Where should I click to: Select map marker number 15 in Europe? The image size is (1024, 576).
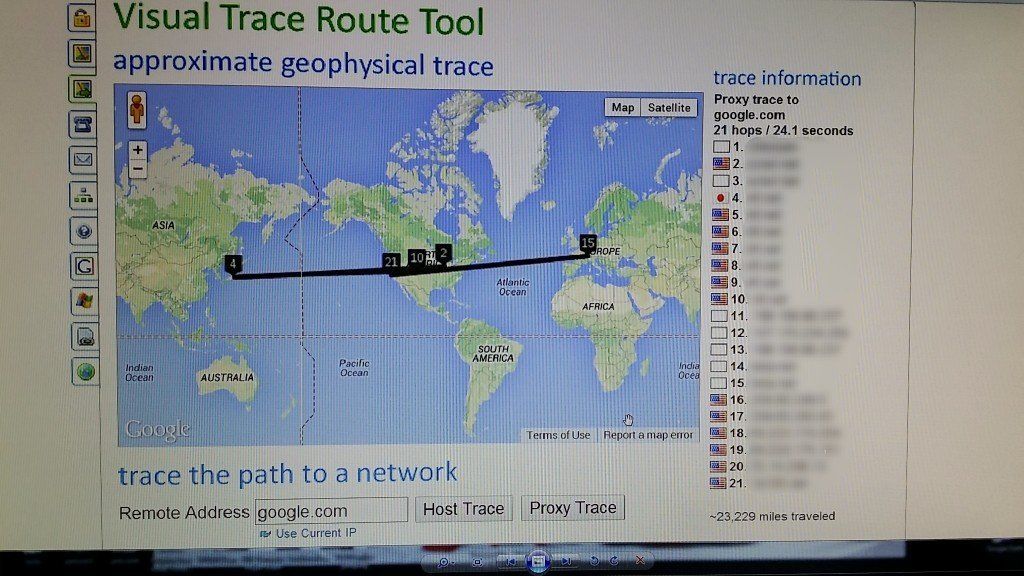[588, 243]
